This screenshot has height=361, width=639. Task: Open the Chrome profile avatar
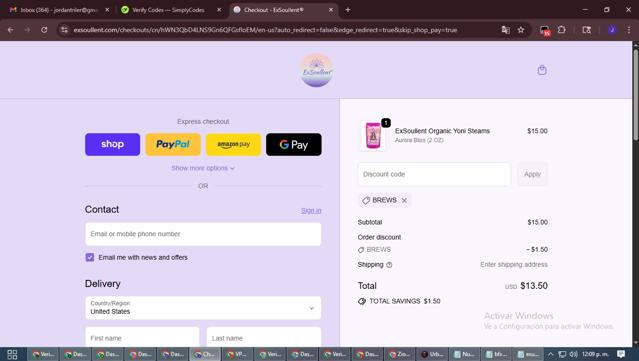pos(612,30)
